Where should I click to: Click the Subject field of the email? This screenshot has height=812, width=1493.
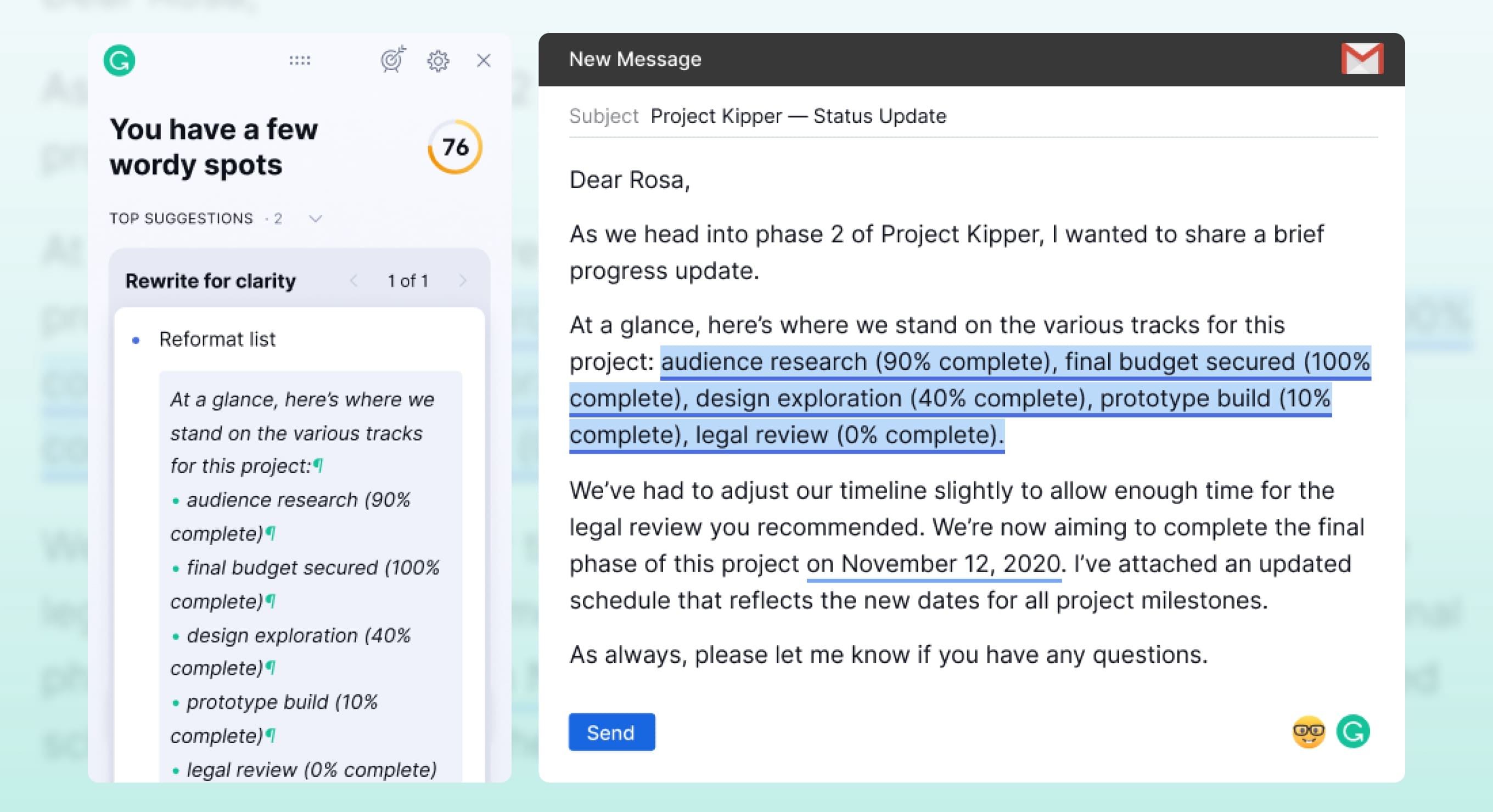pos(798,116)
